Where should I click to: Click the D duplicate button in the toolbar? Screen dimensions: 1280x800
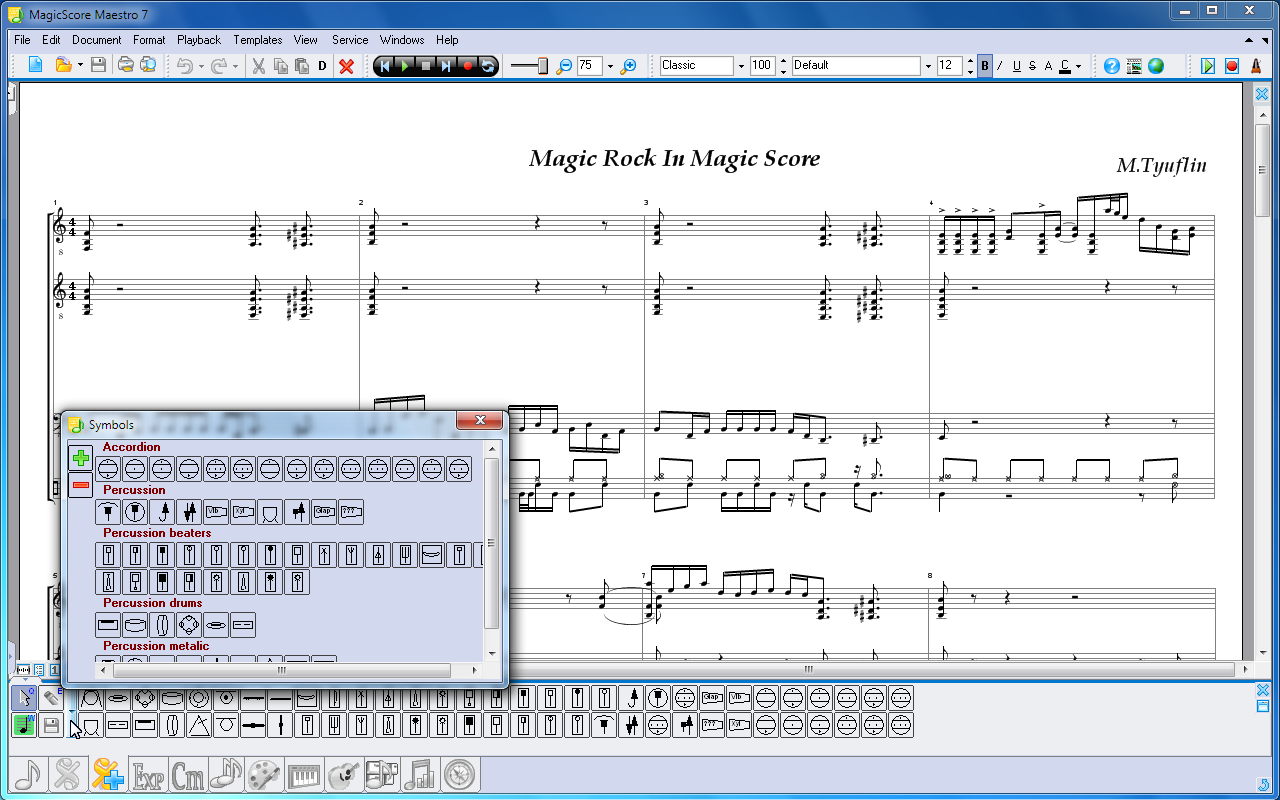coord(322,66)
